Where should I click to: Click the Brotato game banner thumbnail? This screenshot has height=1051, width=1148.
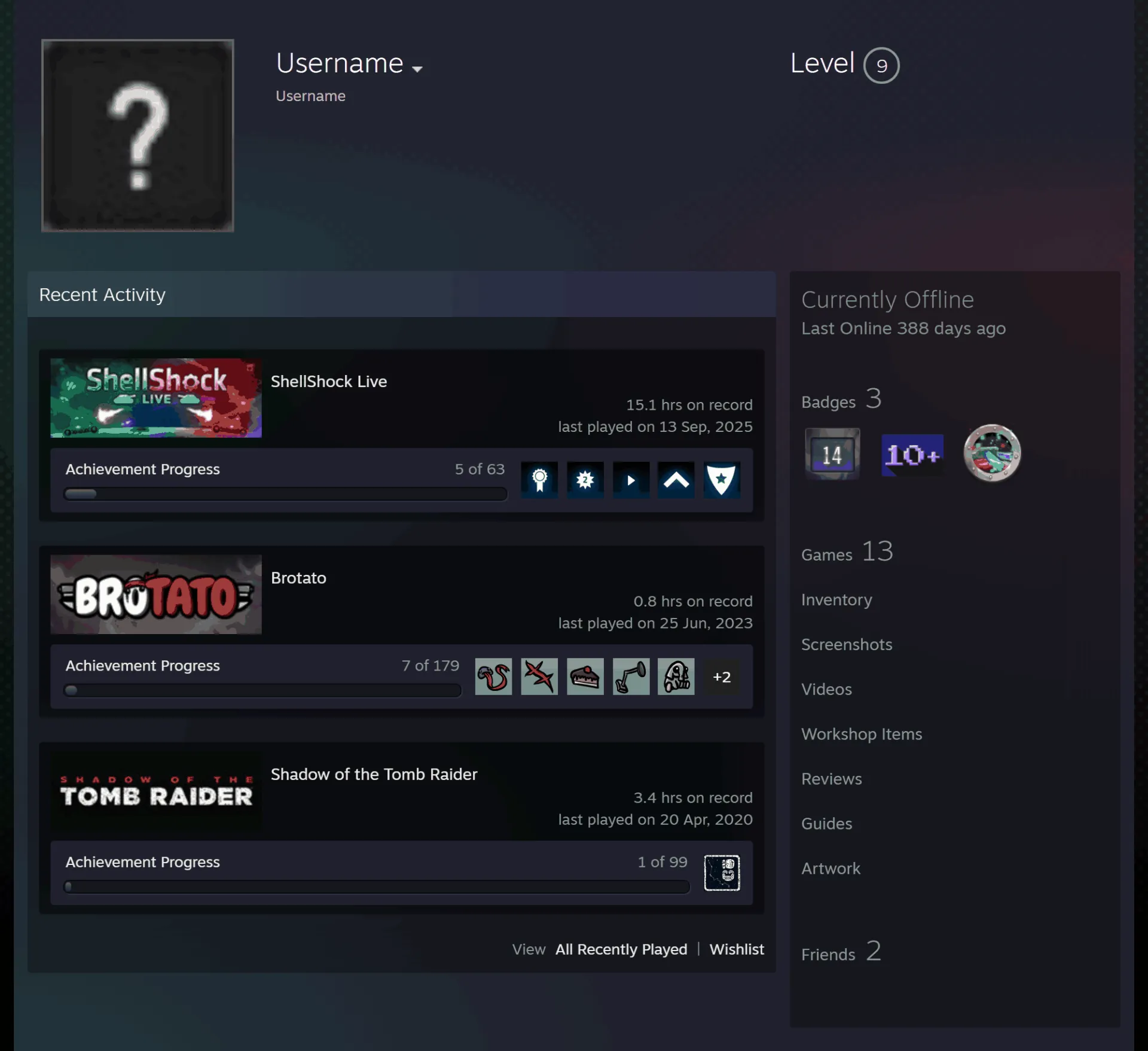point(156,595)
